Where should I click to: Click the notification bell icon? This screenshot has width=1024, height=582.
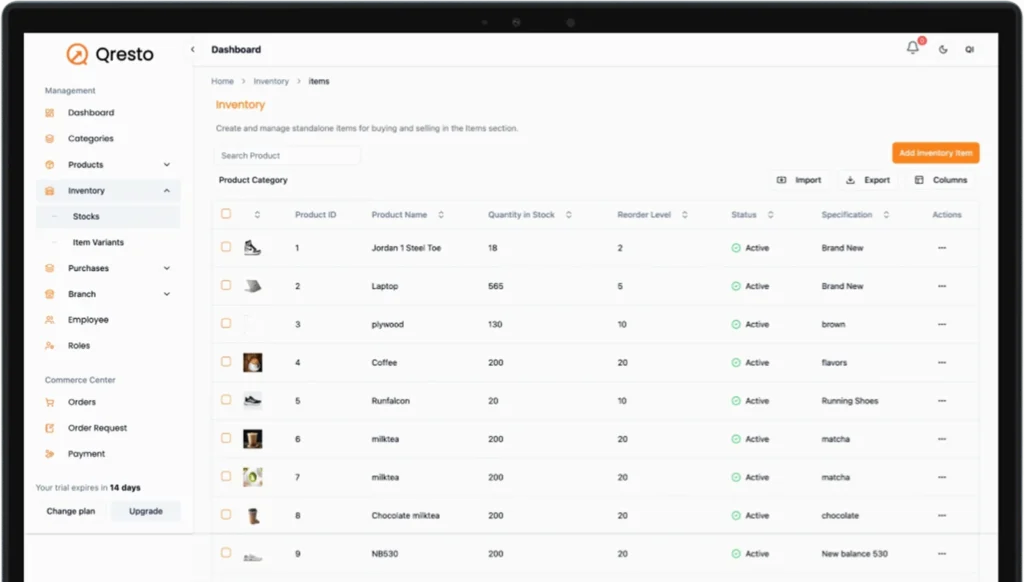click(912, 48)
